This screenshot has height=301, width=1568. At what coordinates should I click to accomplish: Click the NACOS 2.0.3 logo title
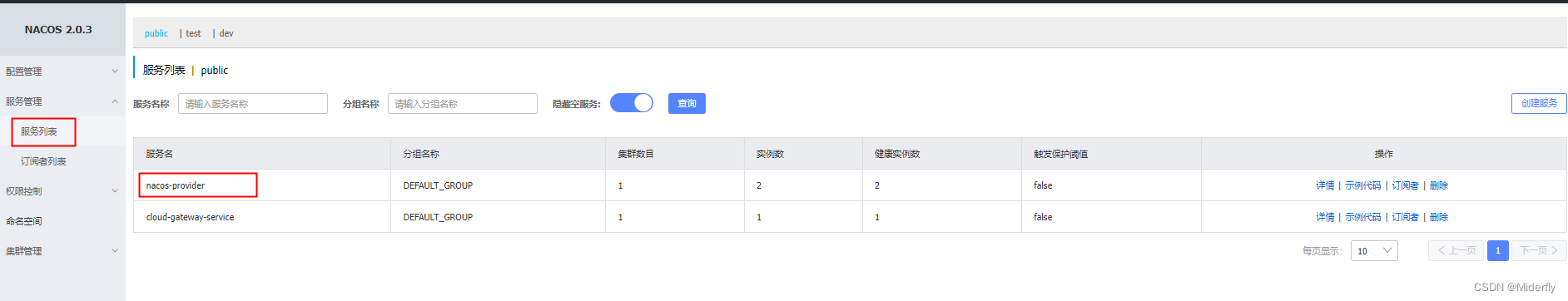[x=58, y=29]
